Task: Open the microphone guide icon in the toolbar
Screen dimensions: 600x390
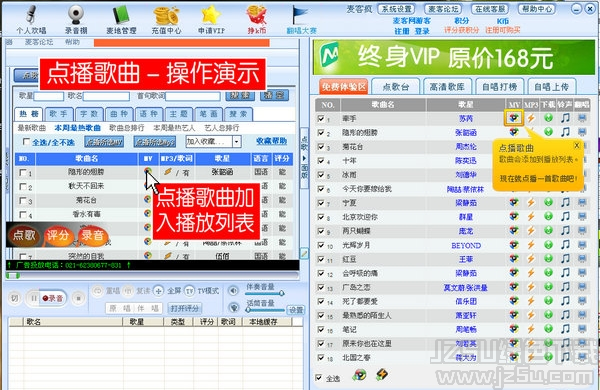Action: [32, 15]
